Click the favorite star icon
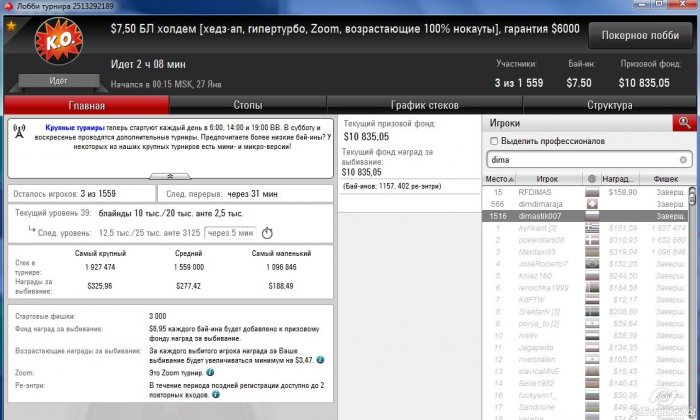This screenshot has width=700, height=420. (11, 25)
